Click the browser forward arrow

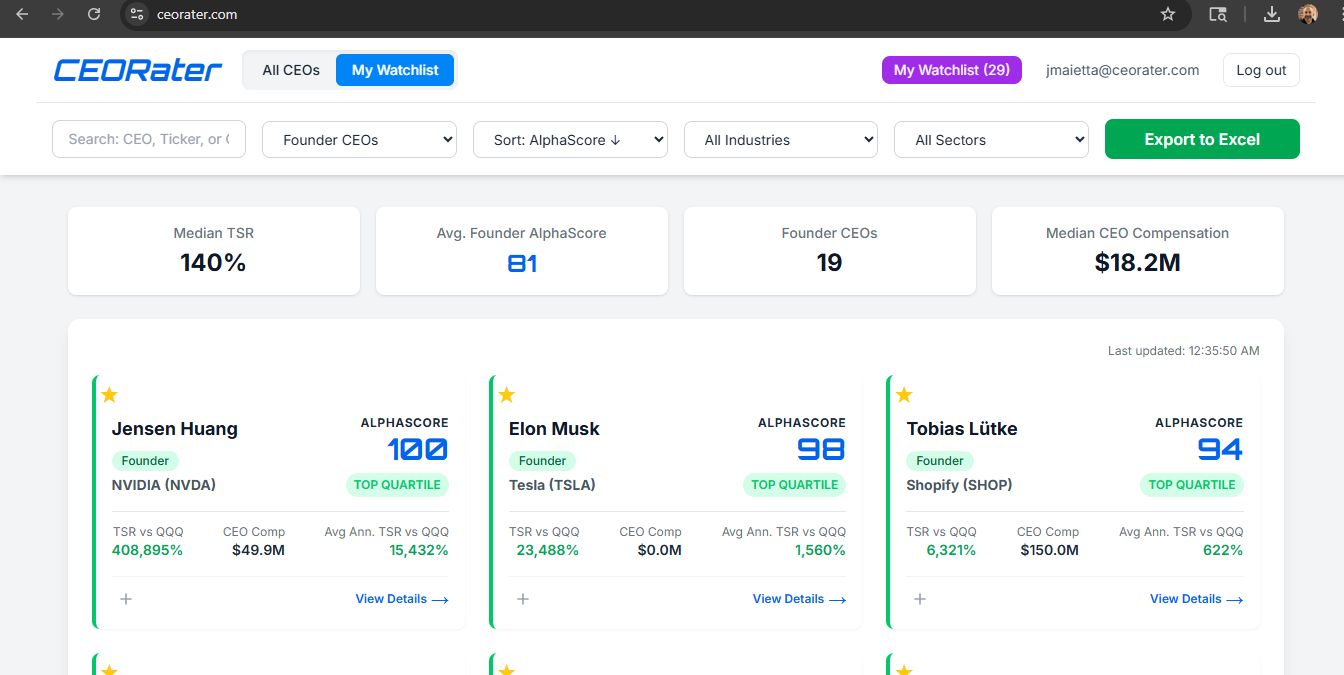(58, 14)
